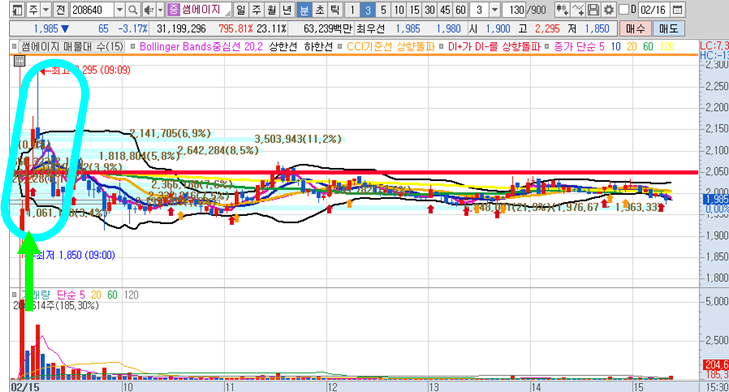Click the add candle chart icon
Viewport: 729px width, 392px height.
pos(562,9)
